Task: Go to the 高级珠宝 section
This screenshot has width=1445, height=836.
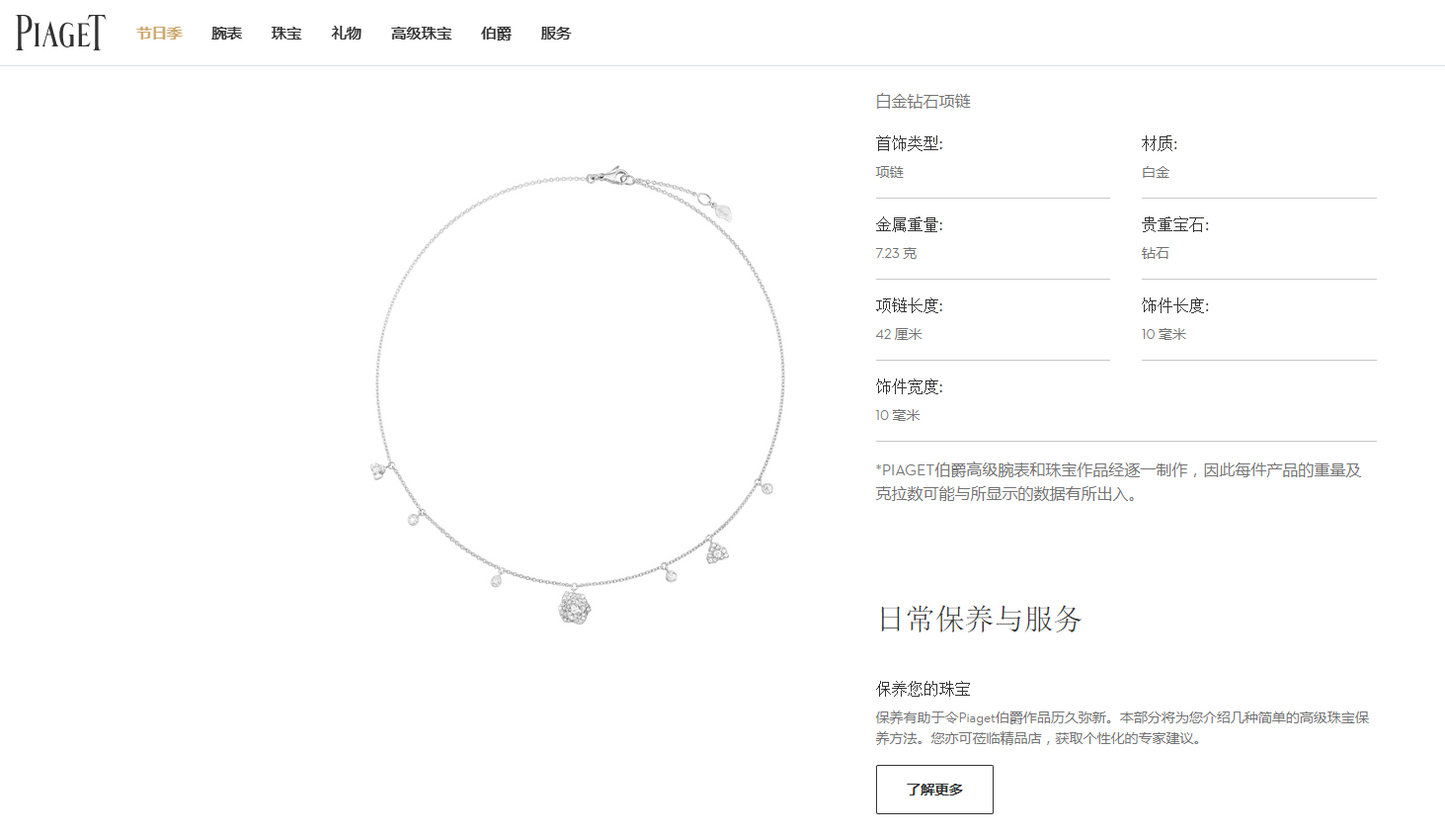Action: (x=421, y=34)
